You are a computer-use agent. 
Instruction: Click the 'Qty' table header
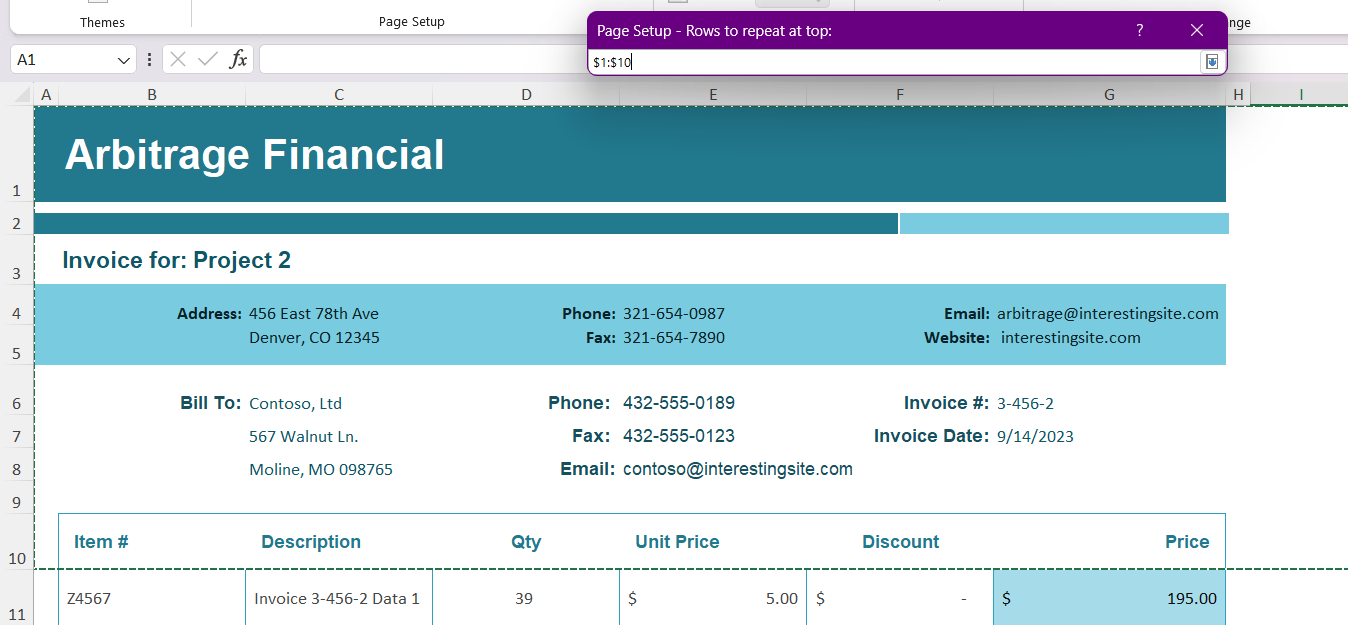point(526,542)
